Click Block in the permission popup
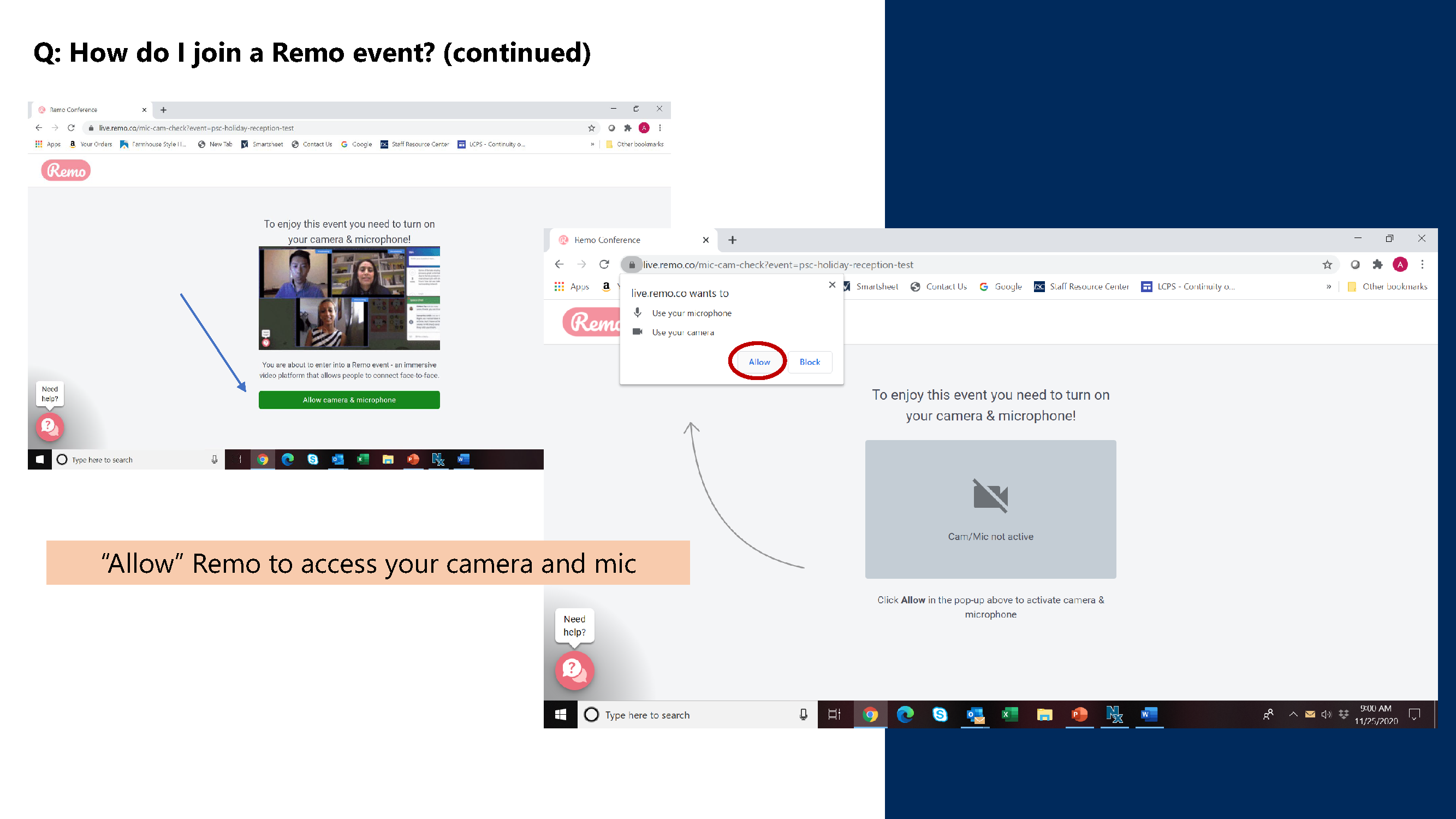1456x819 pixels. [x=810, y=362]
